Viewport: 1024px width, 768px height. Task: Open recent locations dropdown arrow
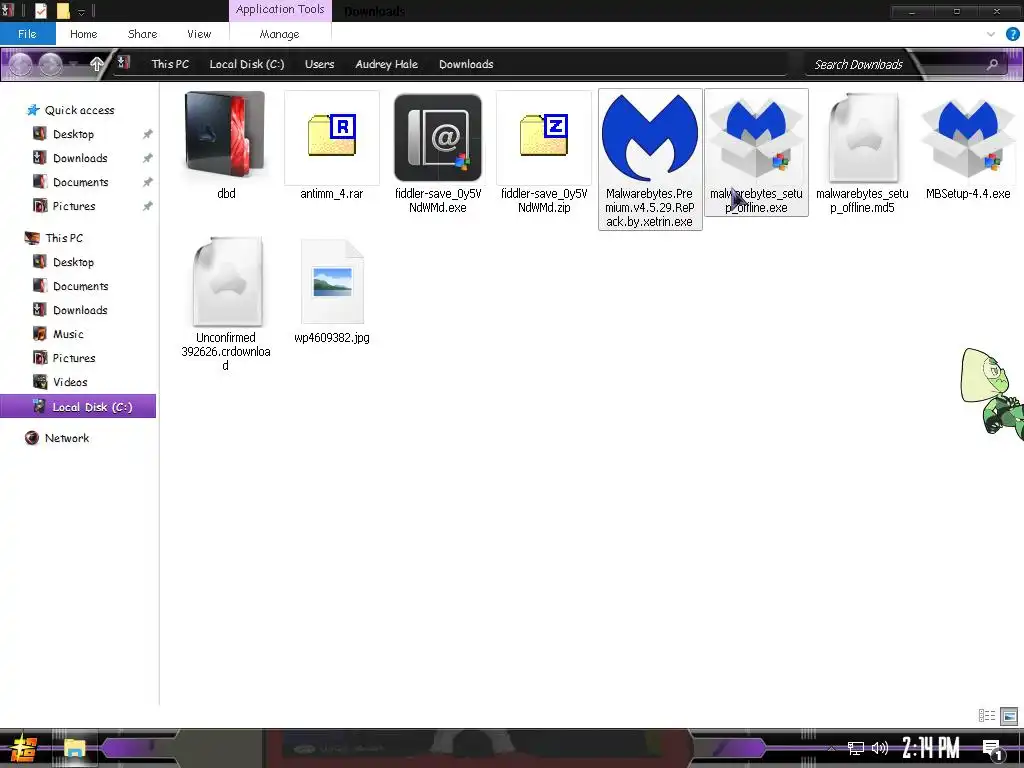click(x=75, y=64)
